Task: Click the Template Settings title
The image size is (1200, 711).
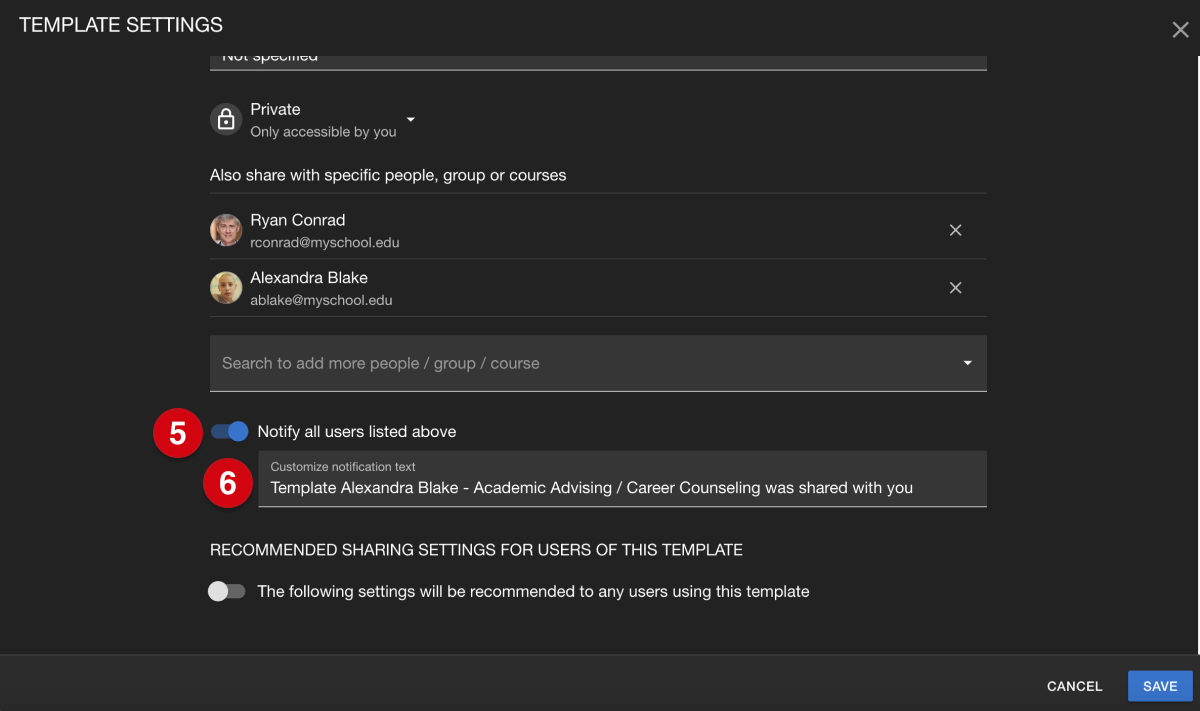Action: 121,25
